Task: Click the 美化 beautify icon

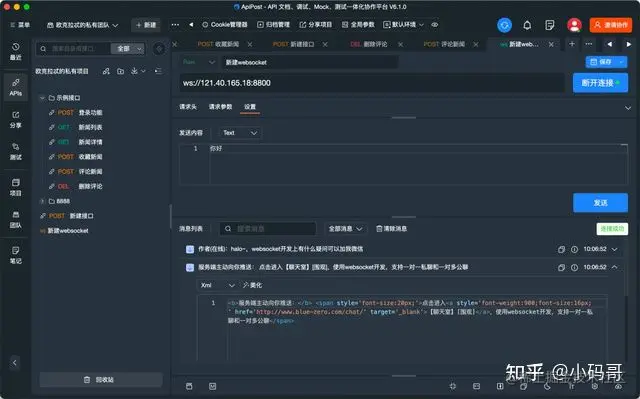Action: [252, 285]
